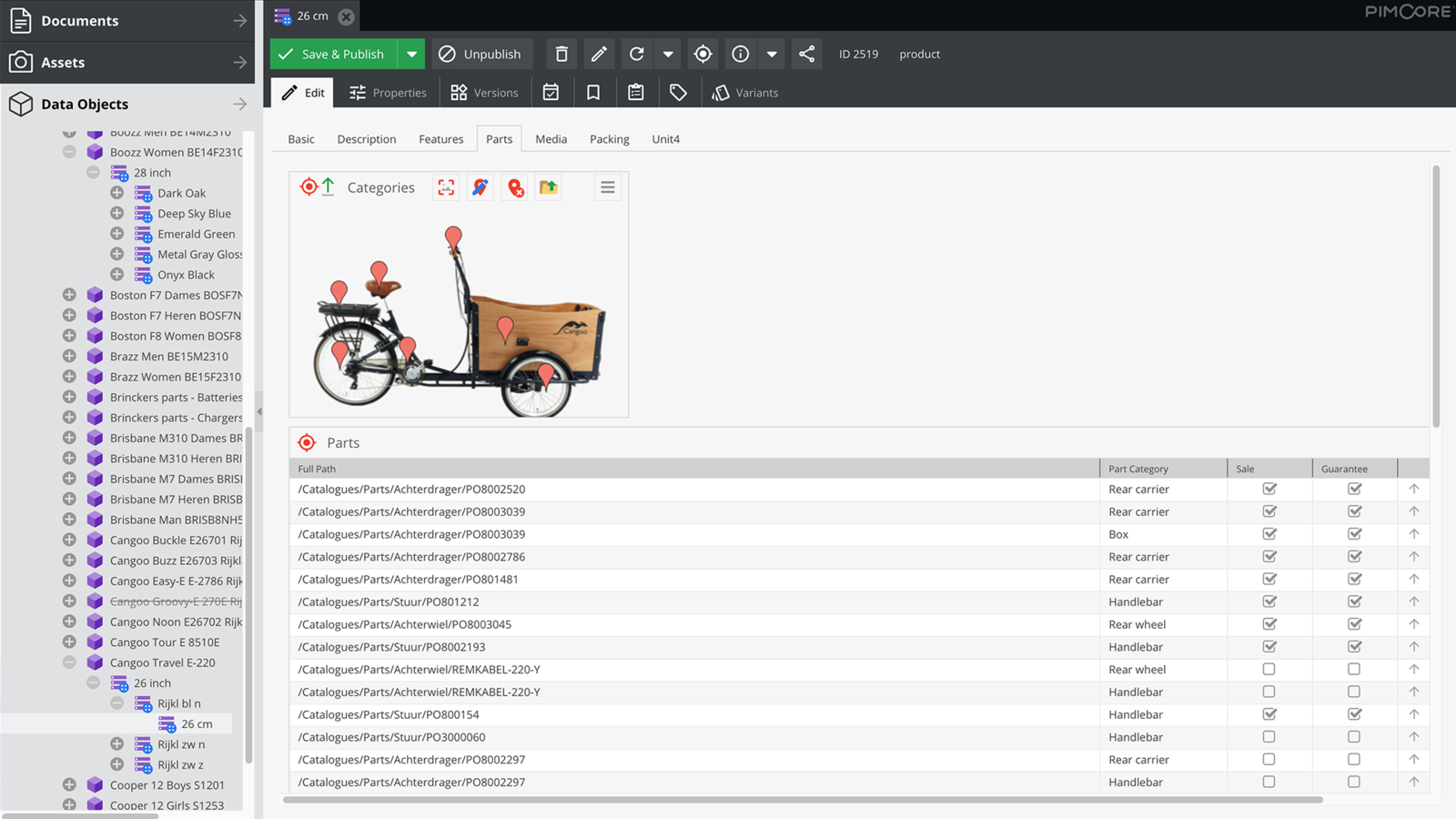Toggle Guarantee checkbox for PO801212 row

[x=1354, y=602]
